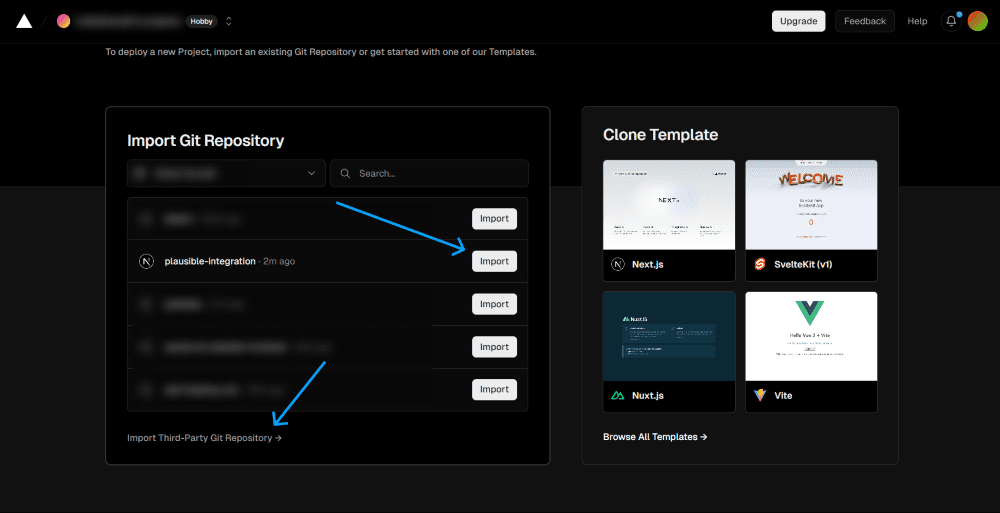This screenshot has width=1000, height=513.
Task: Click the Next.js logo icon in templates
Action: coord(618,264)
